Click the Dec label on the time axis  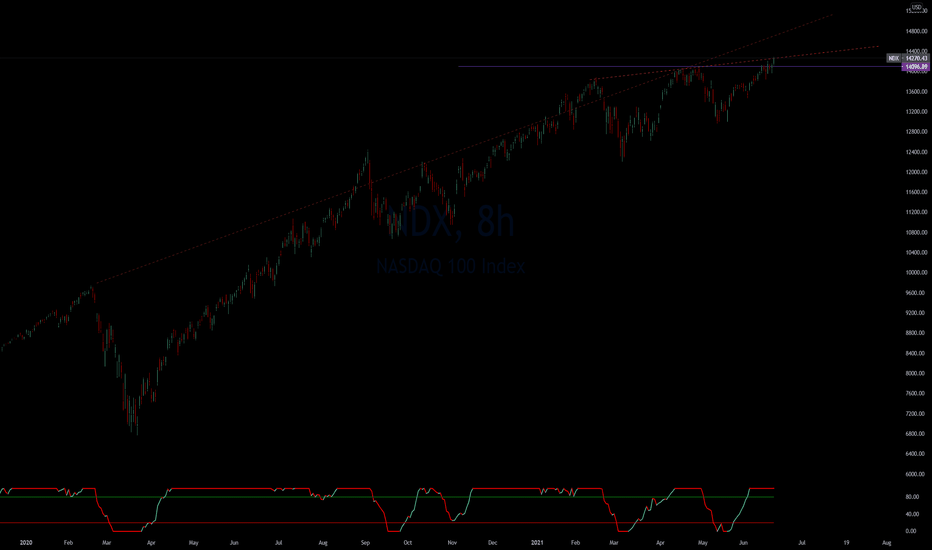(493, 542)
